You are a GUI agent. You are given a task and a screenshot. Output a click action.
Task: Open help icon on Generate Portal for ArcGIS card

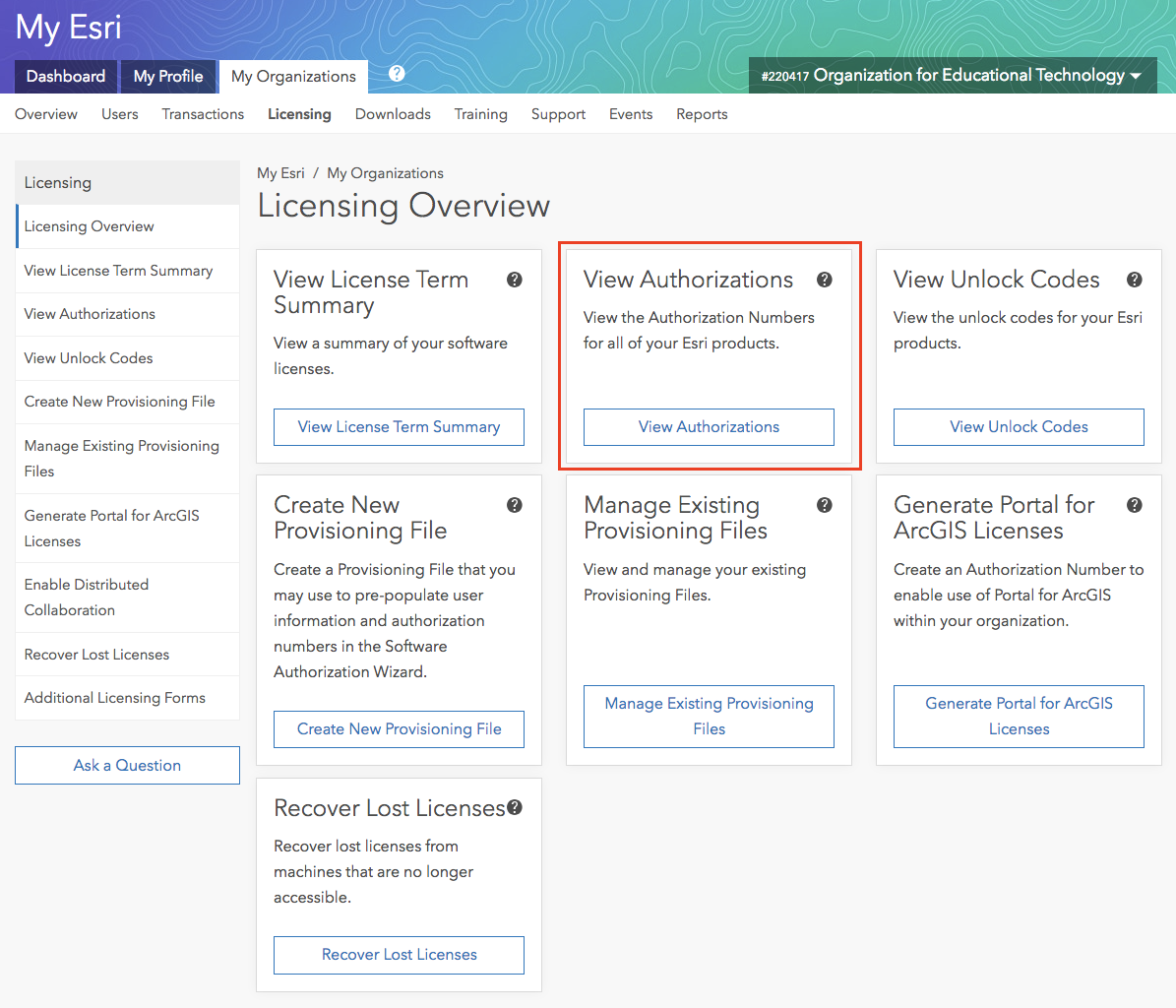point(1134,505)
